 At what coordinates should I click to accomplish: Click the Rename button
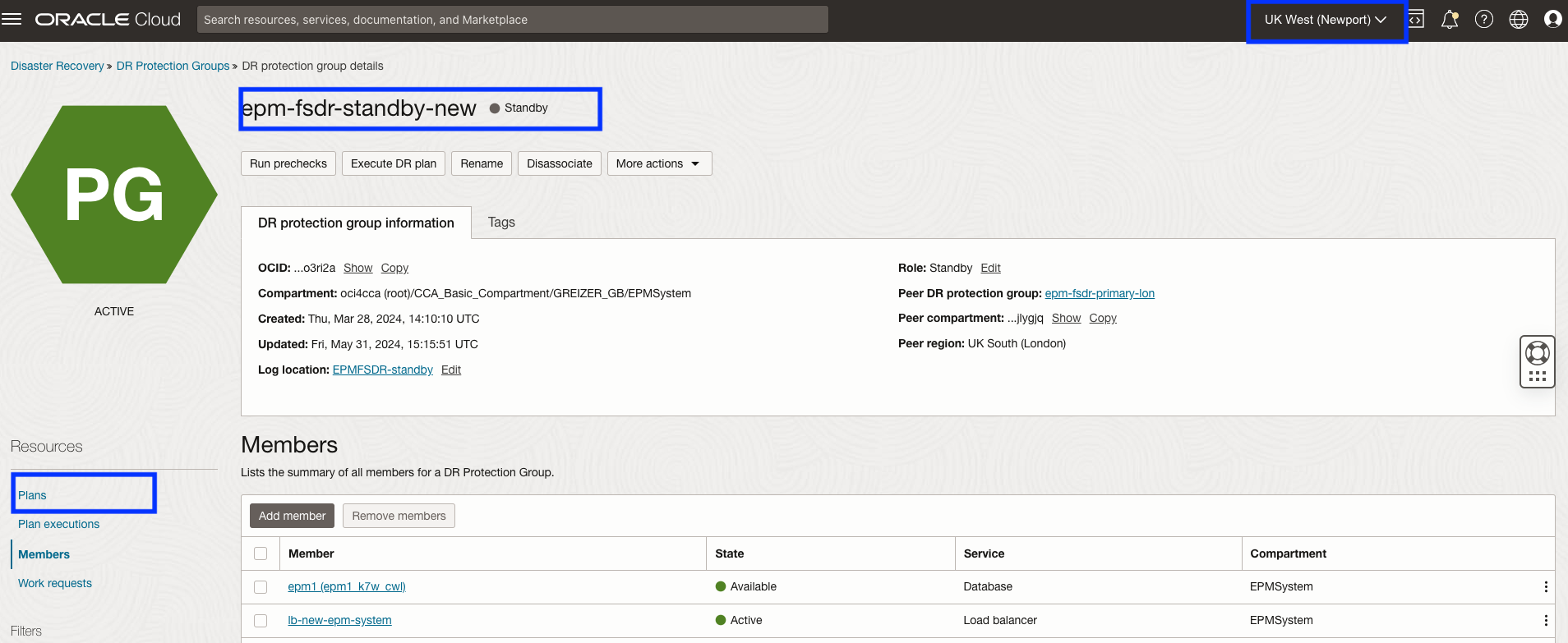click(x=482, y=163)
